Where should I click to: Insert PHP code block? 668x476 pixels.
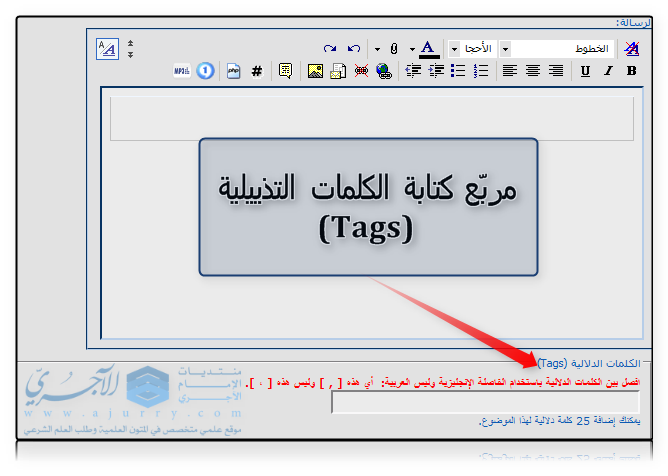233,71
